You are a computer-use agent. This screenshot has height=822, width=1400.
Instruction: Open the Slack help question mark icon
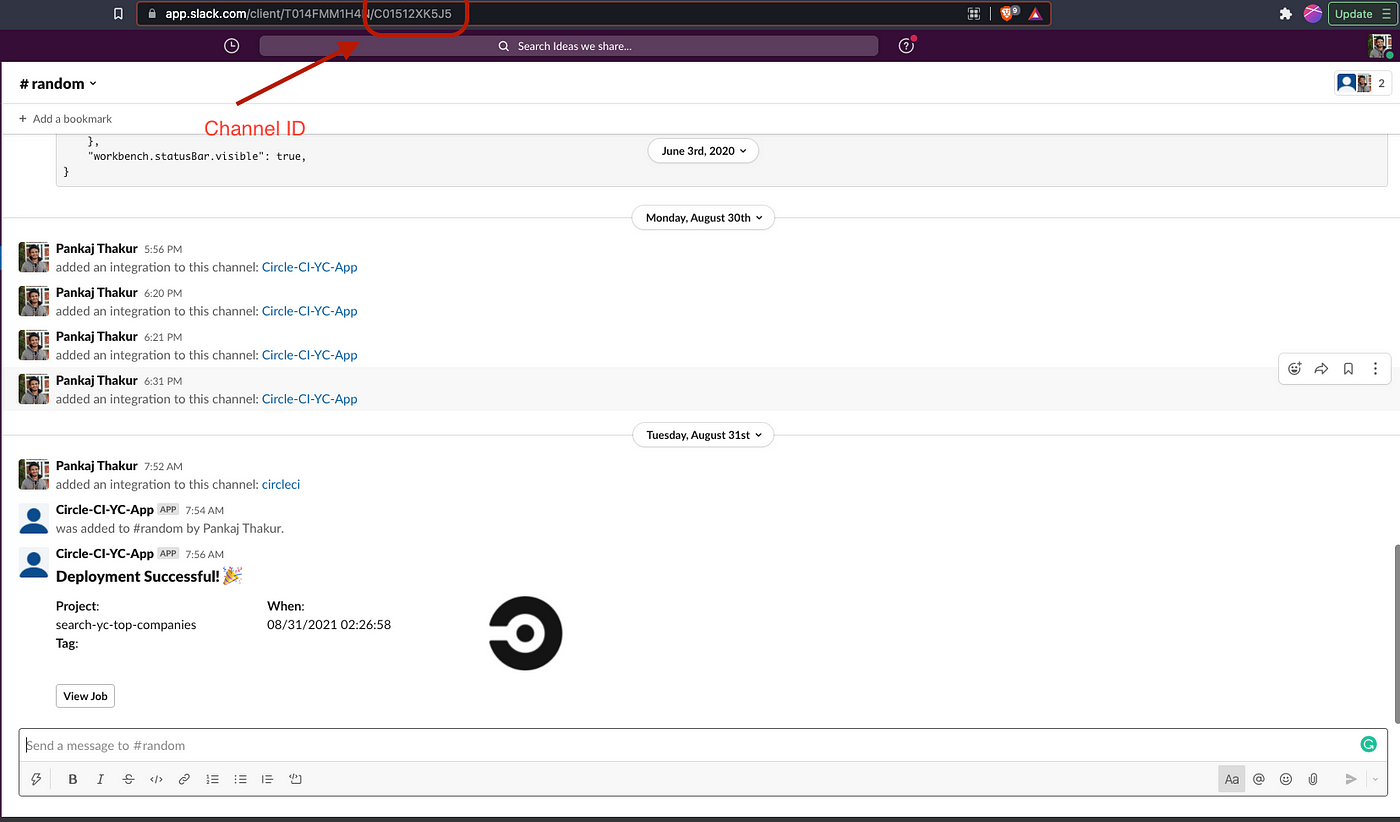(906, 46)
